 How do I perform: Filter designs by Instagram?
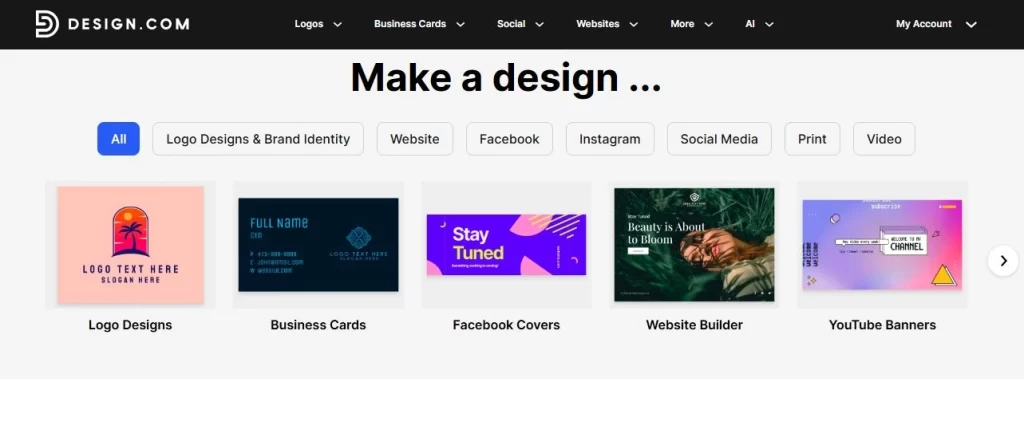pyautogui.click(x=610, y=138)
